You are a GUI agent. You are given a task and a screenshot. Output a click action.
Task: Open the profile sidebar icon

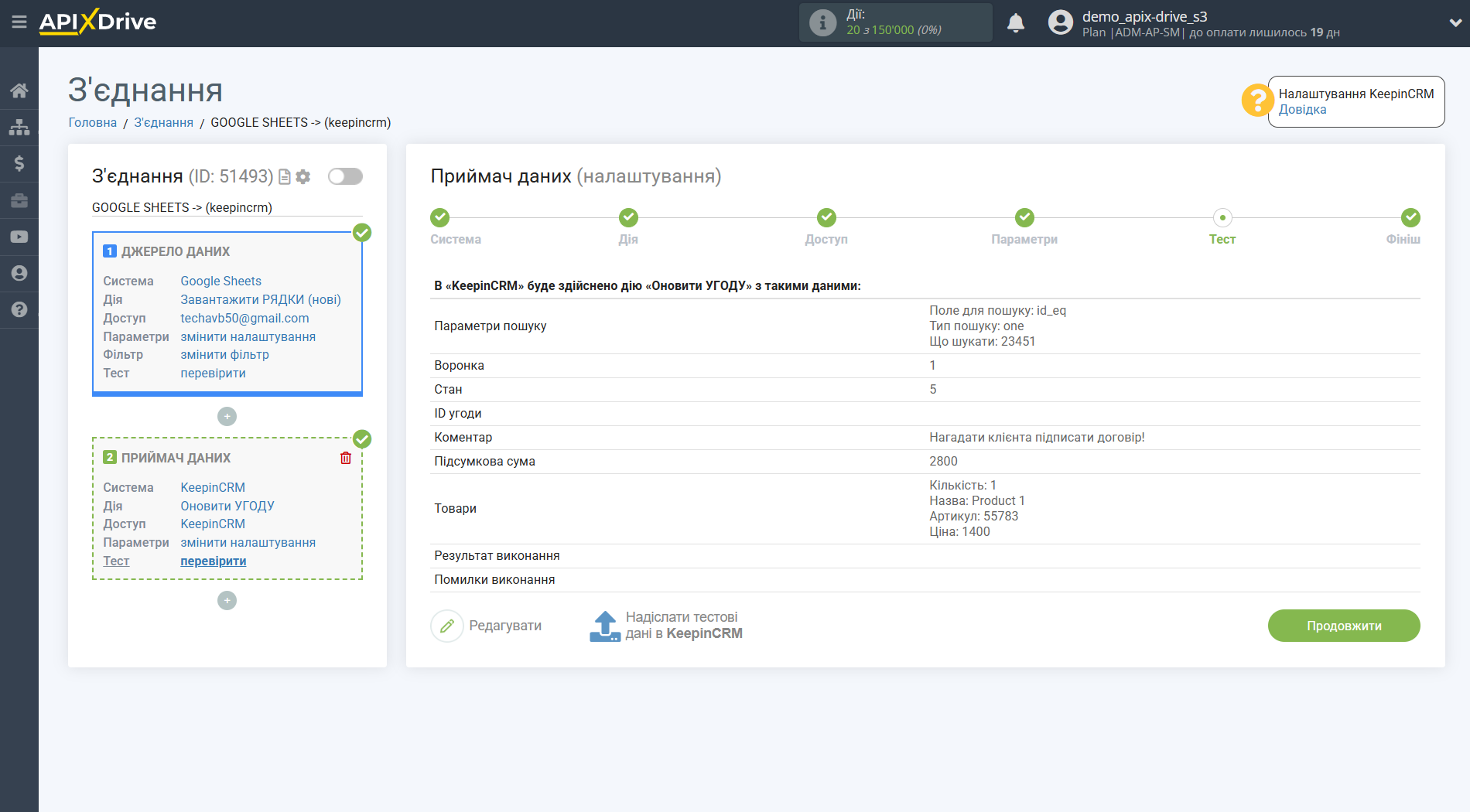(19, 273)
